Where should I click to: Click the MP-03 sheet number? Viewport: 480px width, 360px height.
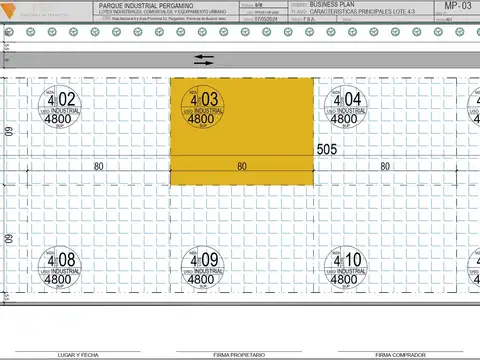pos(458,6)
